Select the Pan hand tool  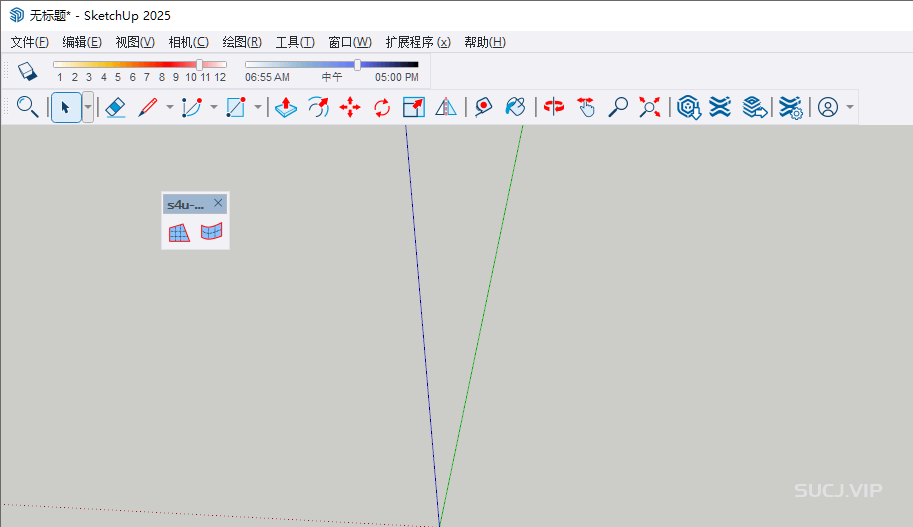click(x=586, y=107)
